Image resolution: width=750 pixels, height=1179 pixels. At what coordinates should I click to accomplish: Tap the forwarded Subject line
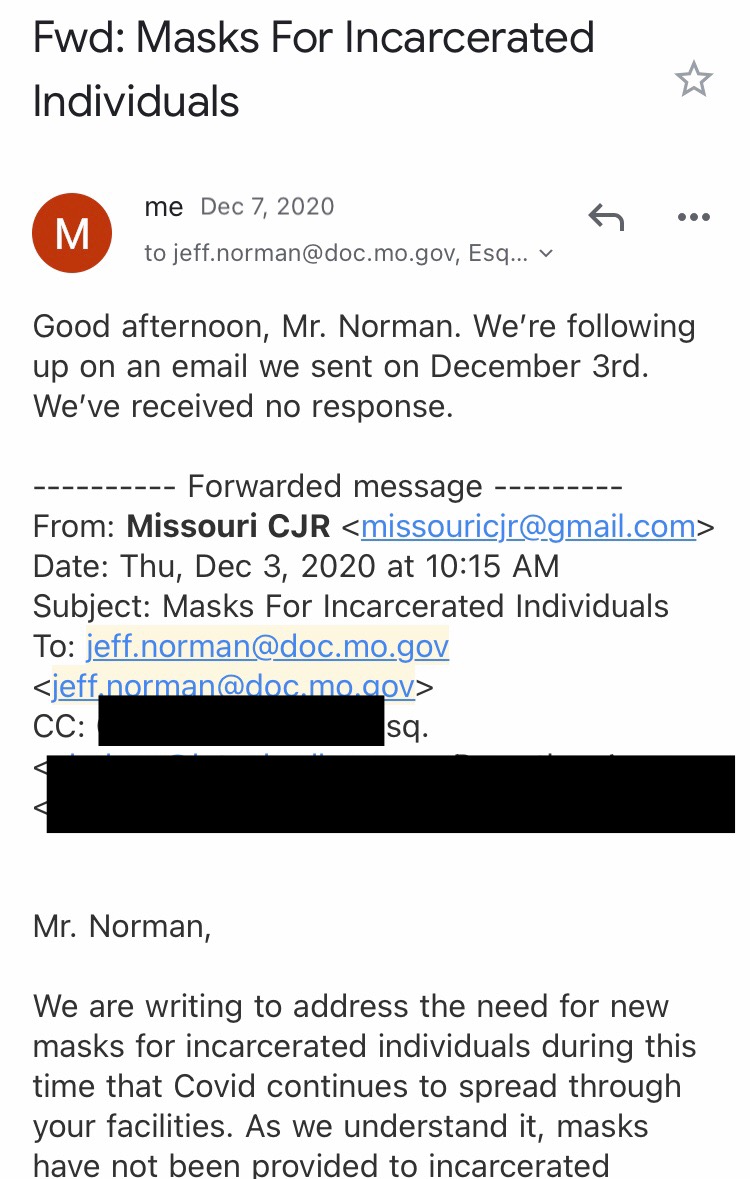[351, 606]
